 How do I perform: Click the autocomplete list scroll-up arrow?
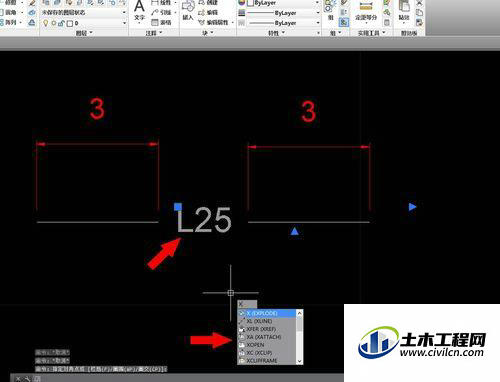(299, 313)
